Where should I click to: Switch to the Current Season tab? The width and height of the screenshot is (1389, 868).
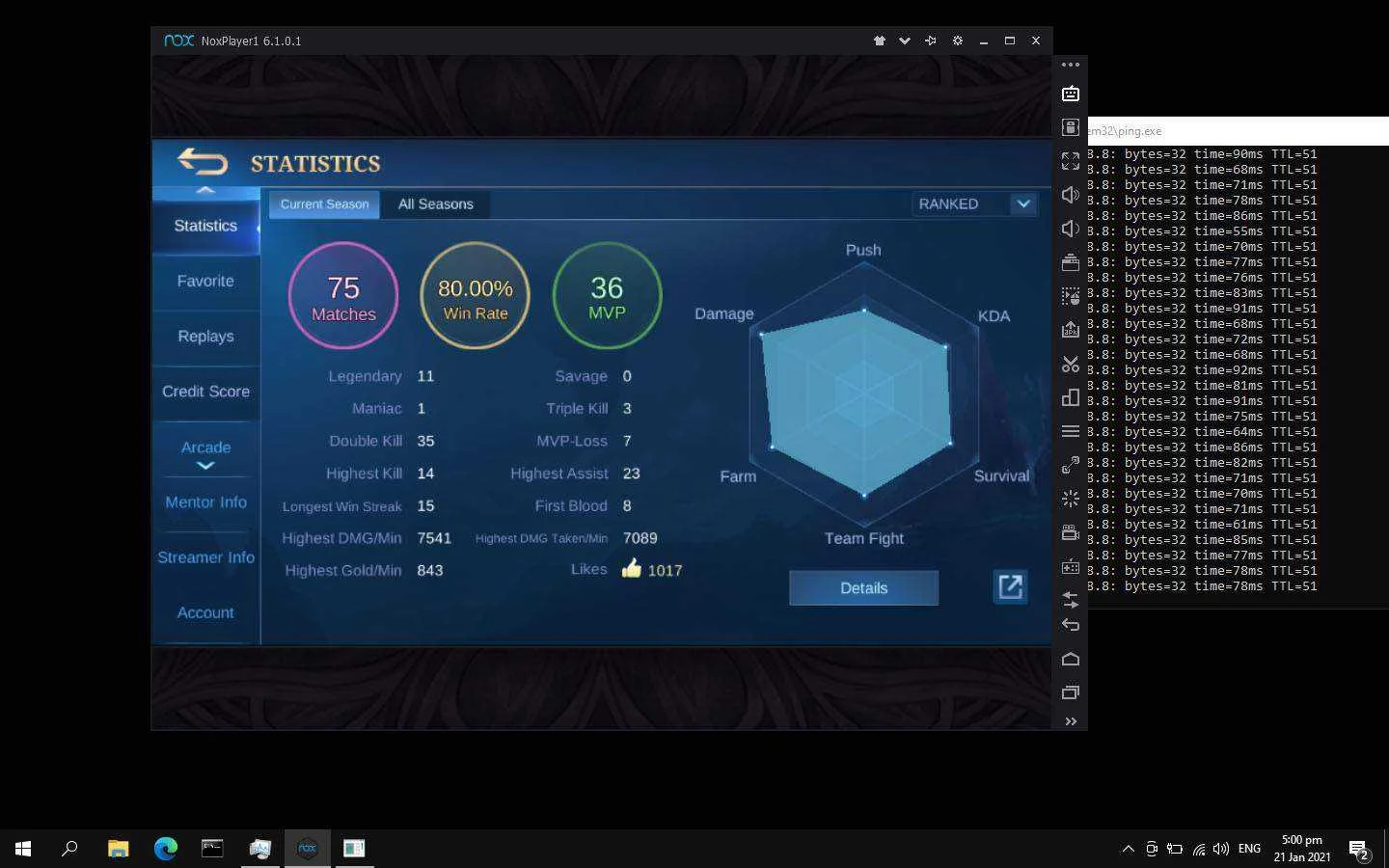(324, 204)
